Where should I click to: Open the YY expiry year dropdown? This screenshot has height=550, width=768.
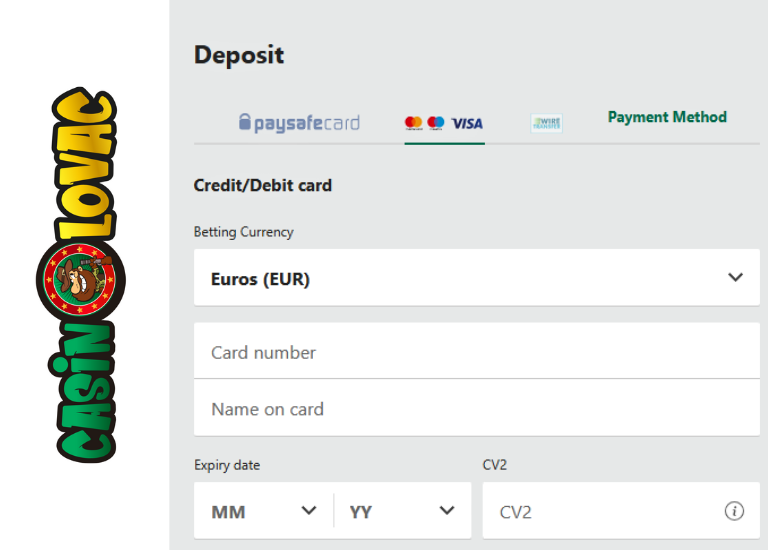[402, 511]
